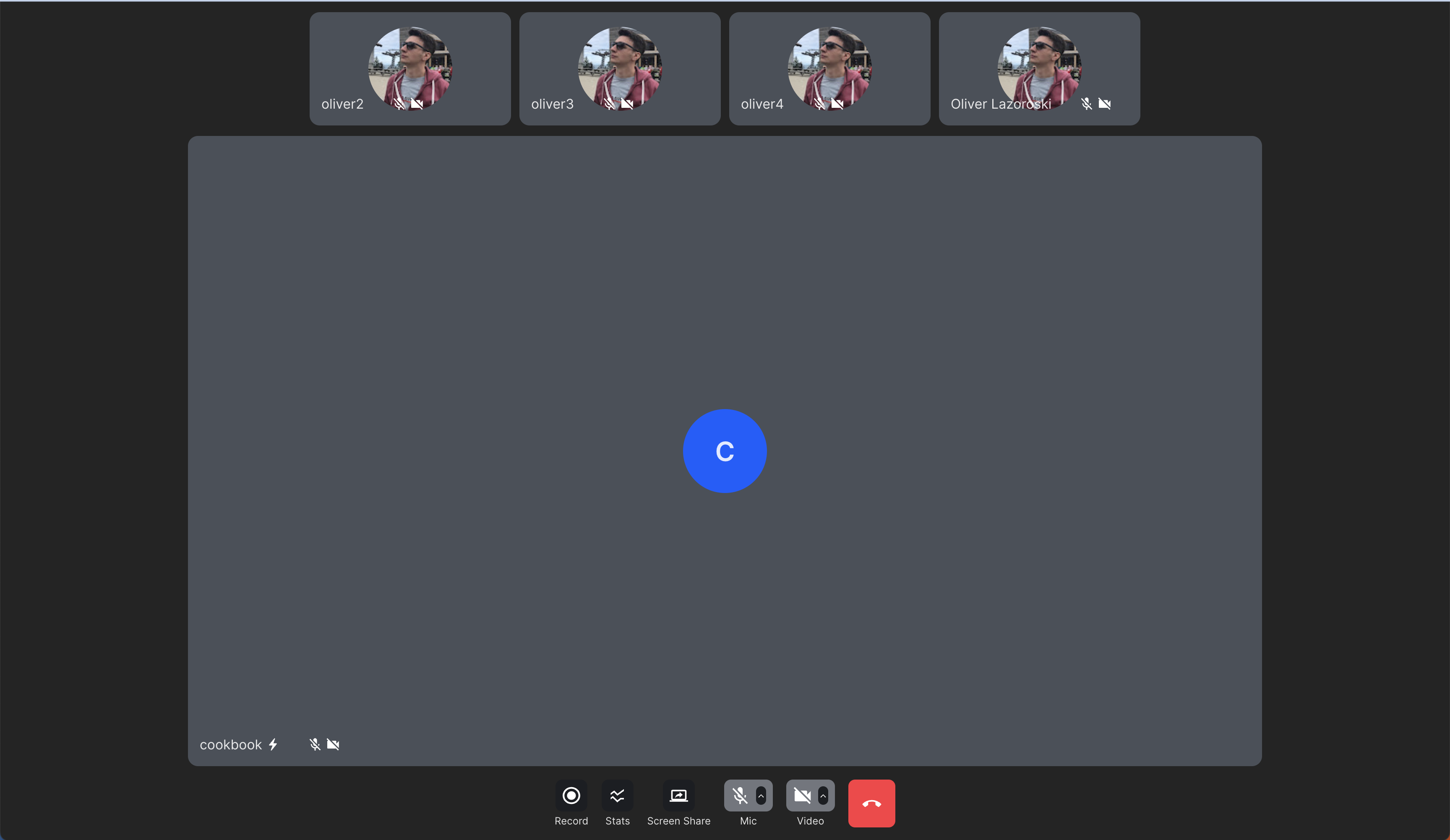Click the muted mic icon on Oliver Lazoroski's tile
Screen dimensions: 1450x840
click(x=1086, y=104)
